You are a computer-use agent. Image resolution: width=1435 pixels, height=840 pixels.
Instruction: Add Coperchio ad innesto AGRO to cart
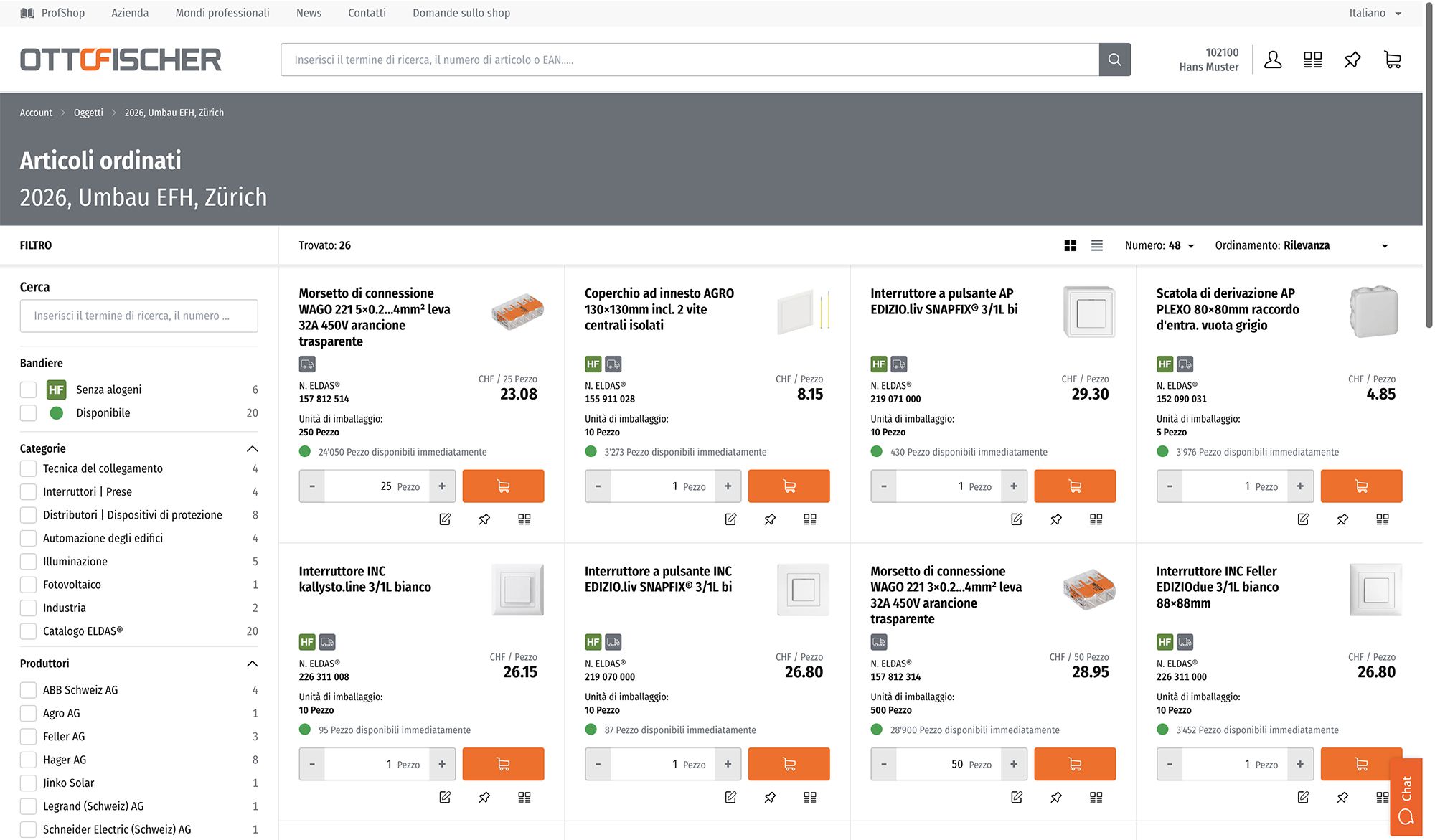(789, 486)
